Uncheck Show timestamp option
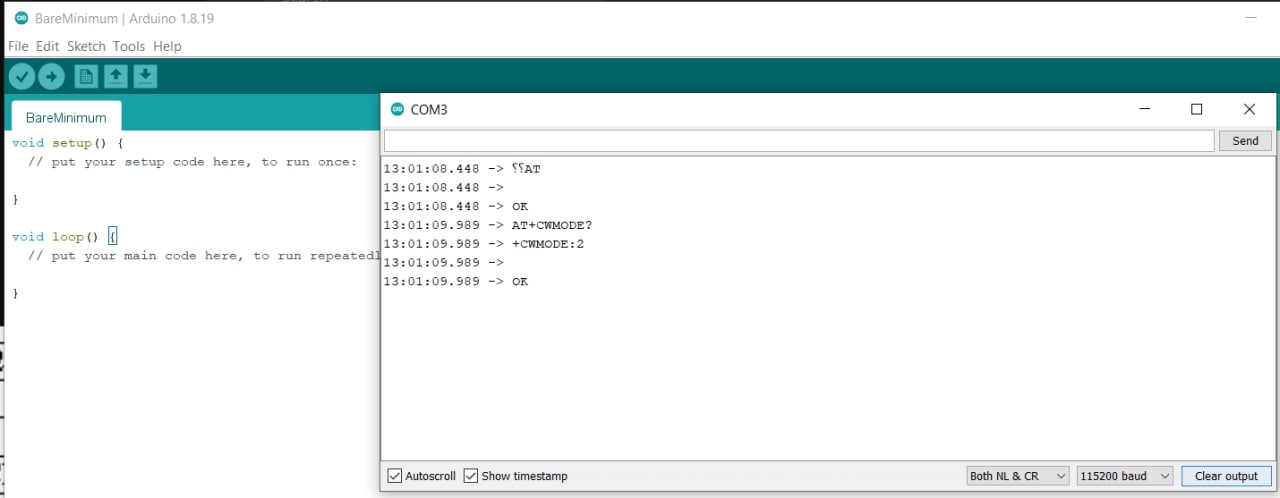The height and width of the screenshot is (498, 1280). point(471,476)
